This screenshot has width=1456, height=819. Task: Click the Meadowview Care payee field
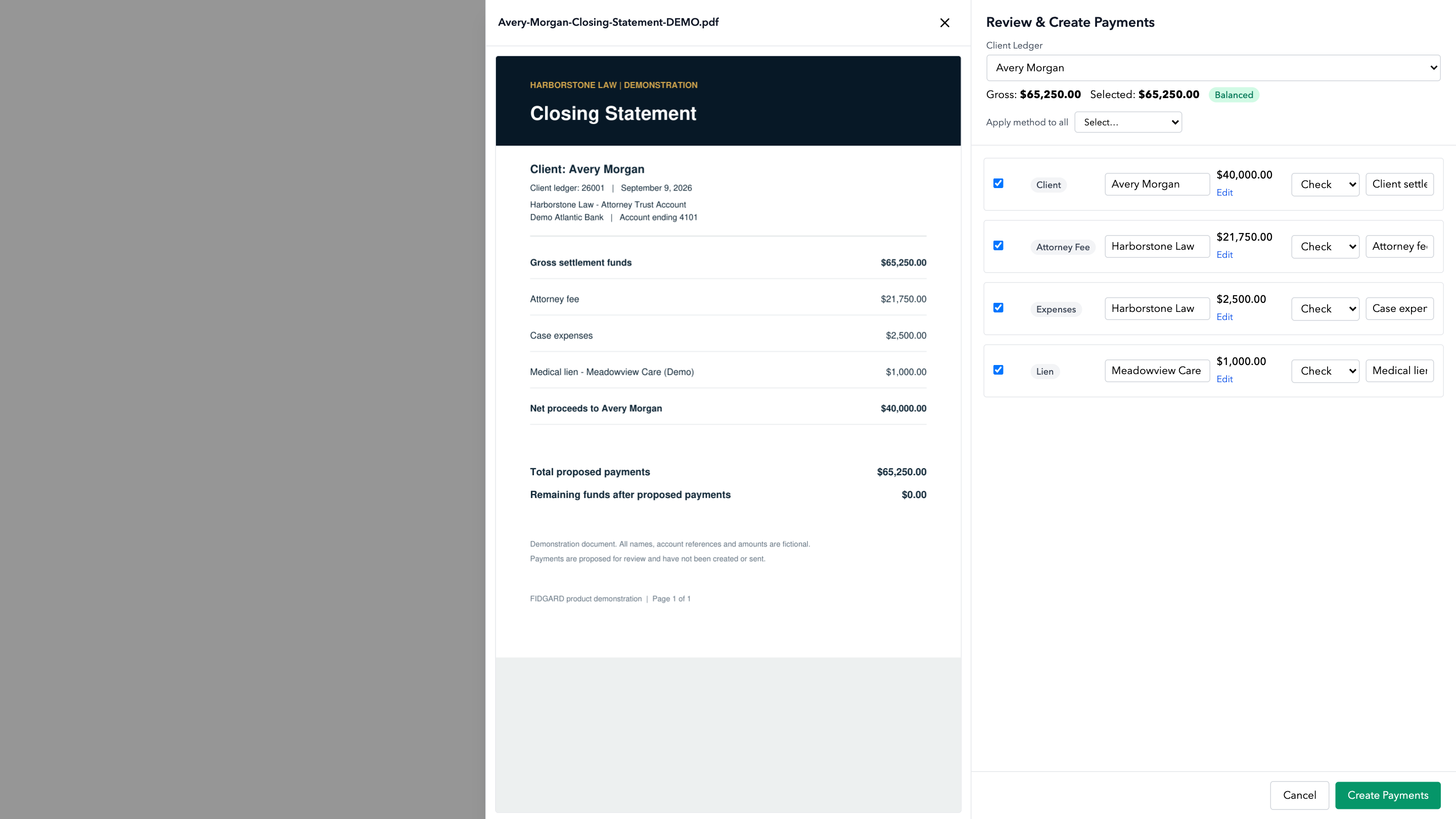[1157, 371]
